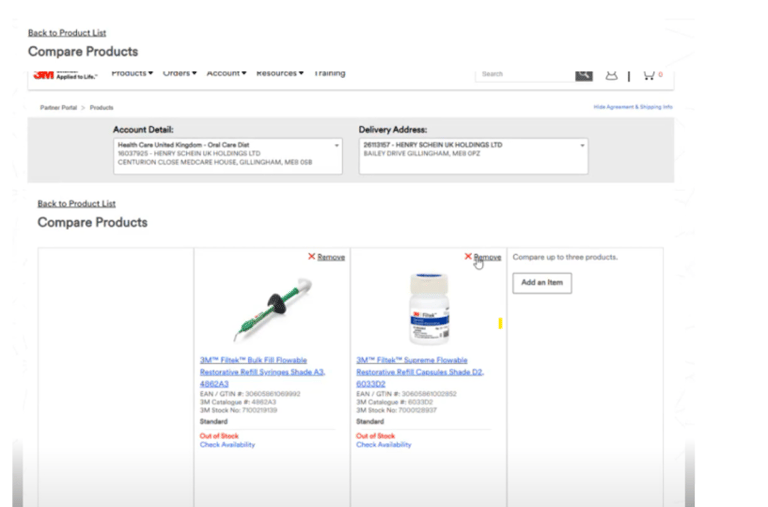
Task: Remove the Bulk Fill Flowable product
Action: pyautogui.click(x=331, y=257)
